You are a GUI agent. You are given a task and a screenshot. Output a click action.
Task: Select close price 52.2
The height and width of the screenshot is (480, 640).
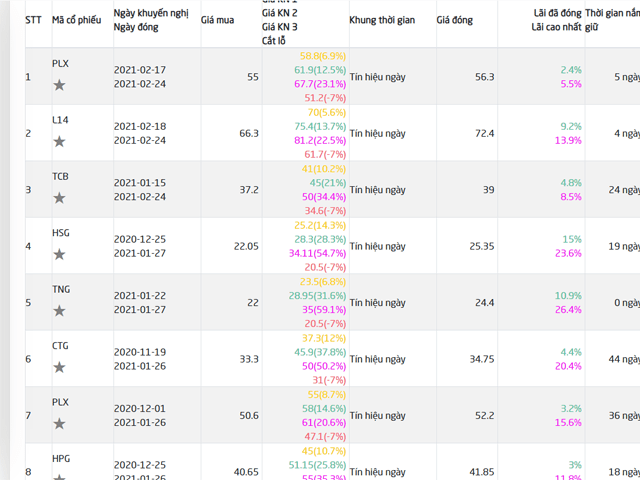coord(484,416)
